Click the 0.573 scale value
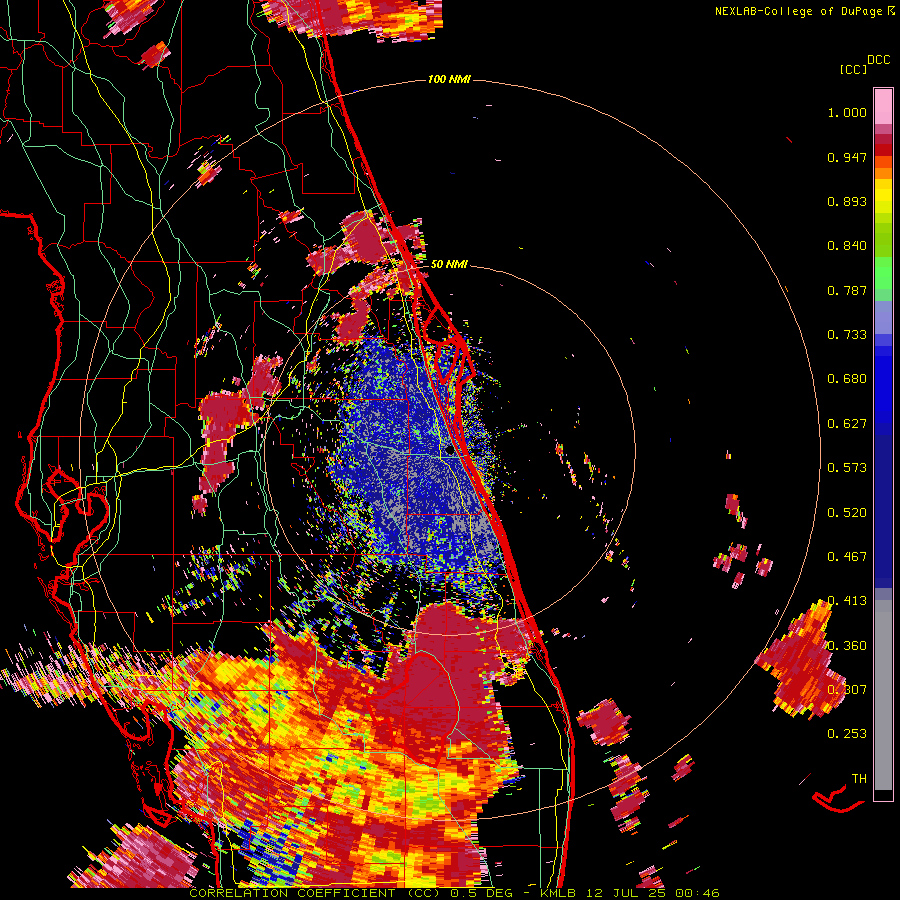This screenshot has height=900, width=900. coord(847,468)
